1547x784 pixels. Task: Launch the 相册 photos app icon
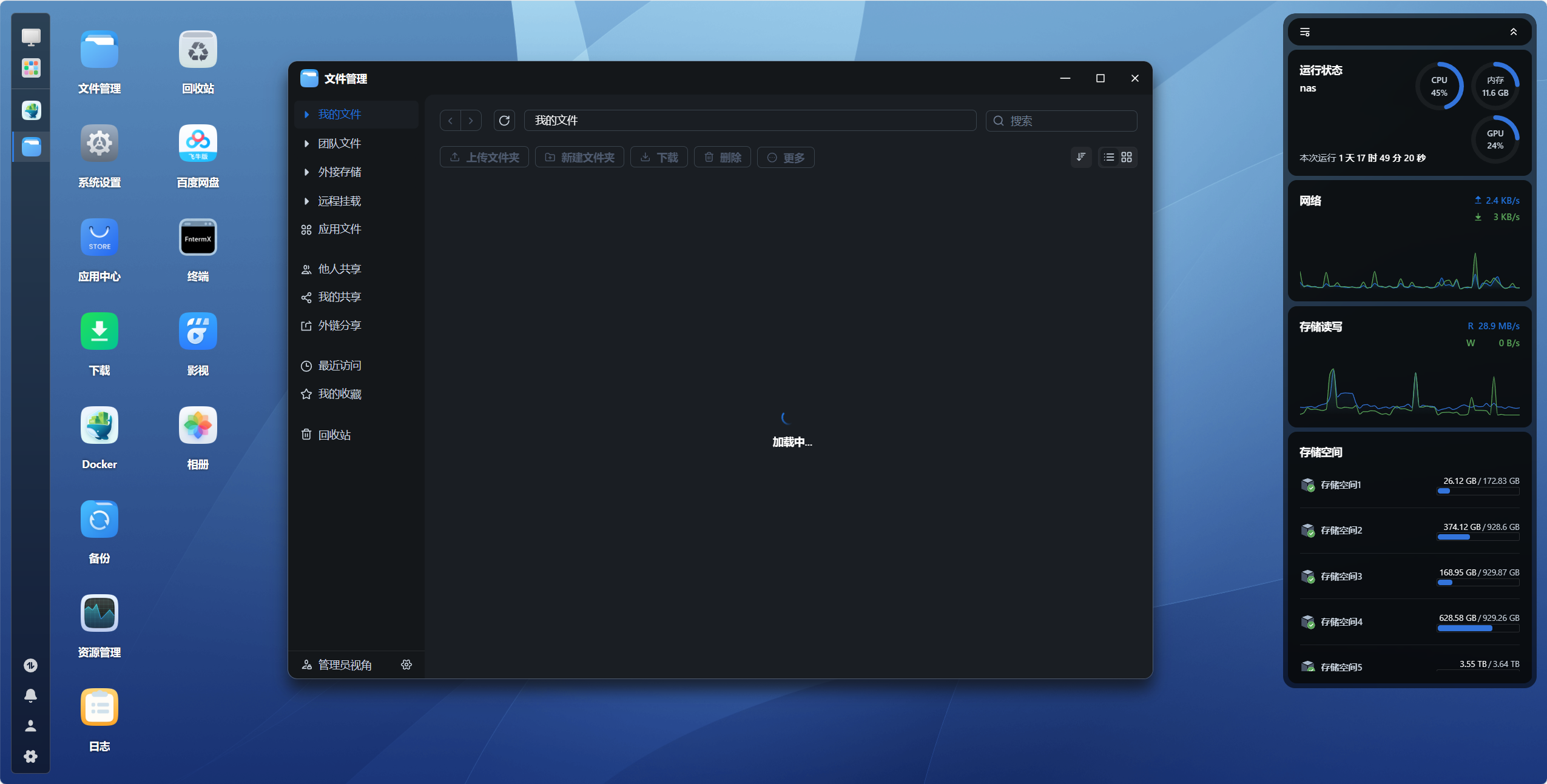[198, 426]
